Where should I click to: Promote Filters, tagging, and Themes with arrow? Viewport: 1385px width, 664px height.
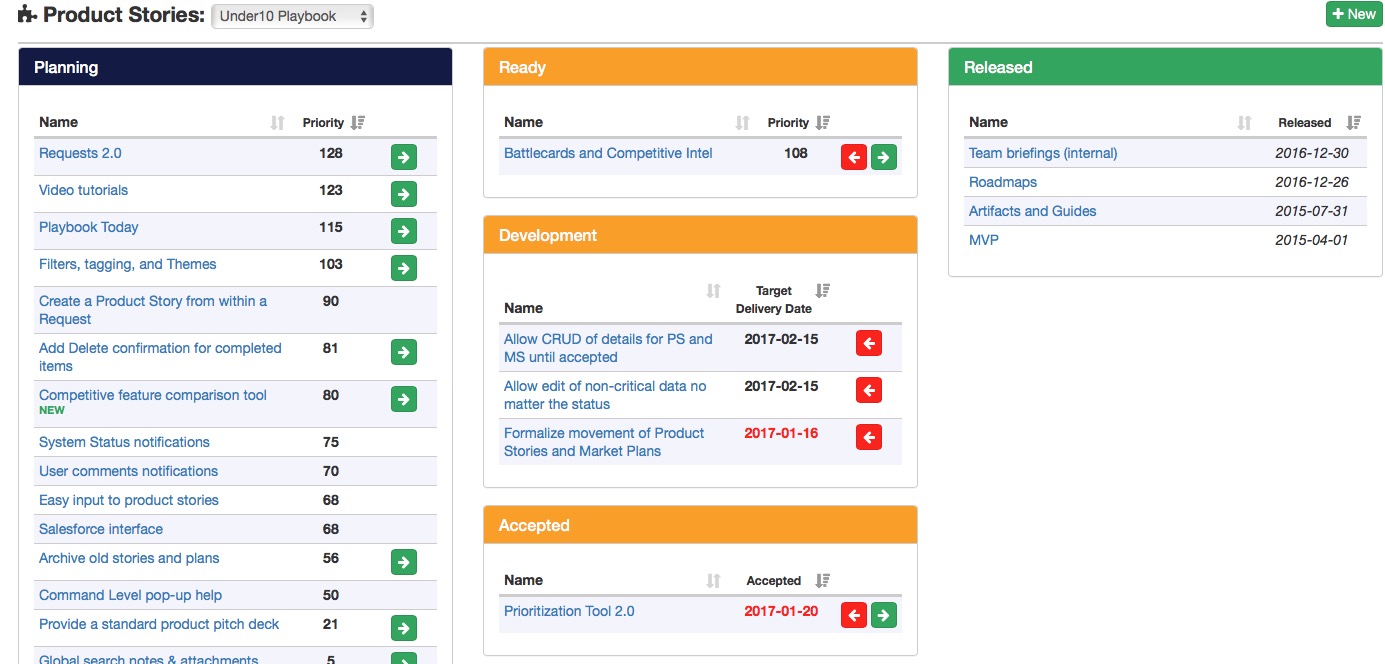403,268
